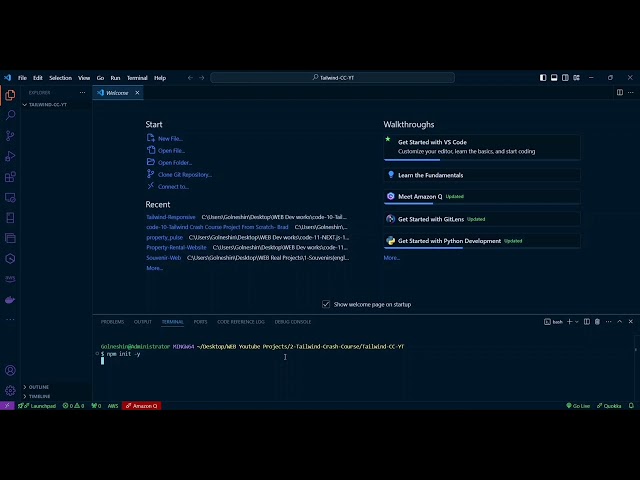Open Run and Debug view
Viewport: 640px width, 480px height.
click(x=10, y=156)
